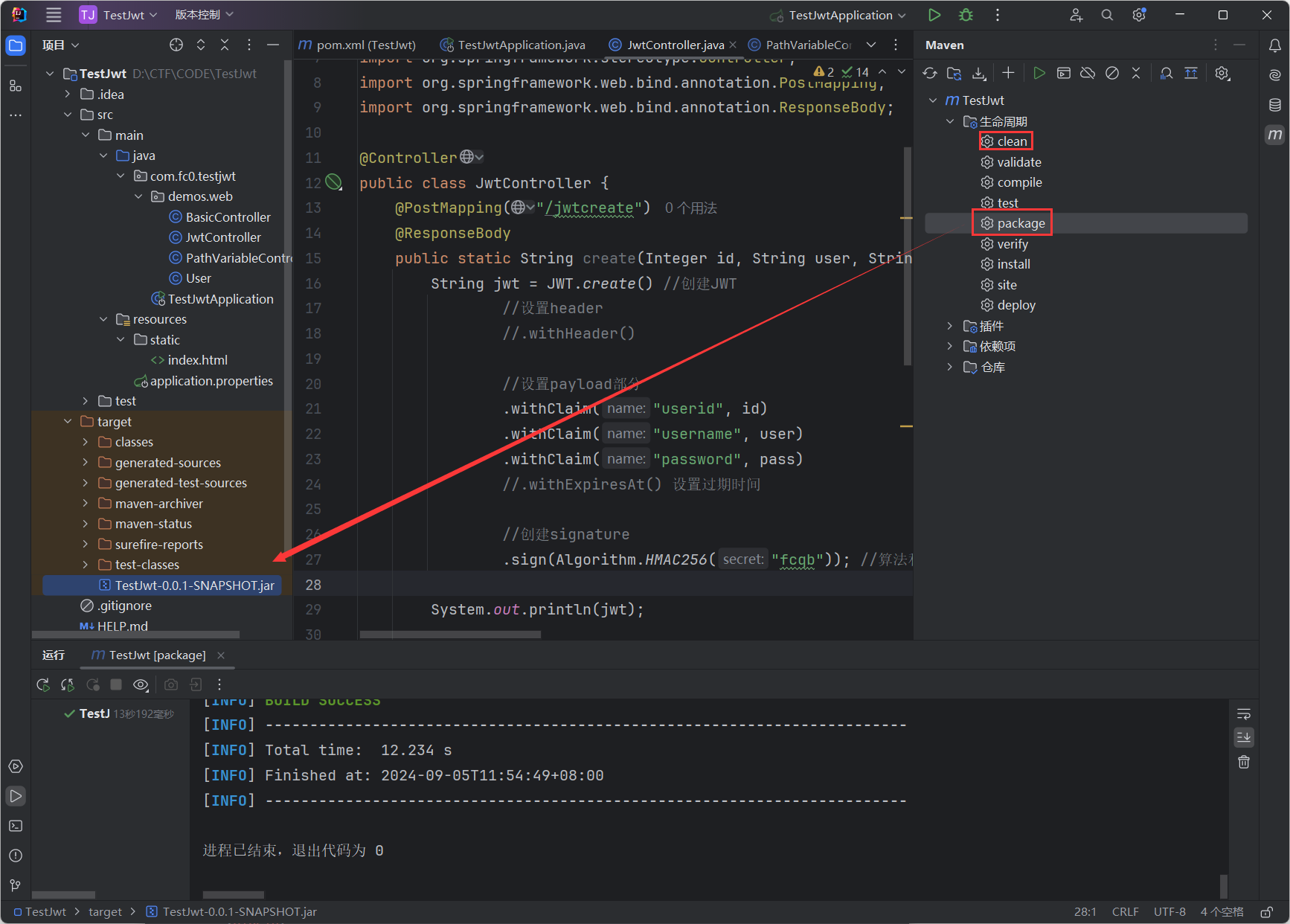This screenshot has height=924, width=1290.
Task: Click the Debug icon in top toolbar
Action: pos(966,15)
